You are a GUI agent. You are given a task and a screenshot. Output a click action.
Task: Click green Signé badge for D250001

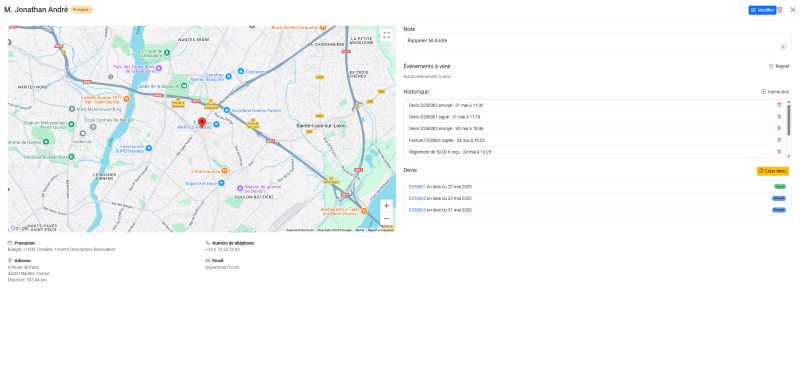(780, 187)
